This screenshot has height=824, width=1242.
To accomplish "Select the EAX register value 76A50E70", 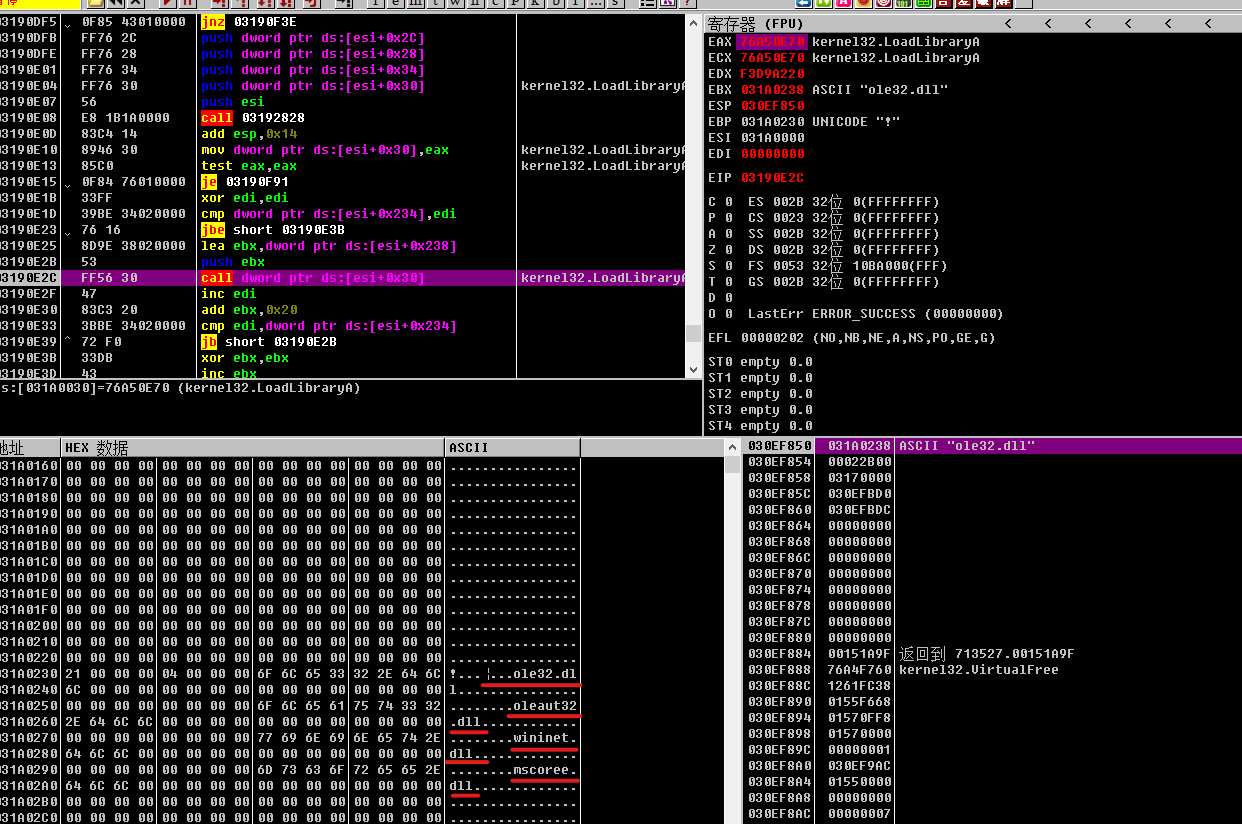I will click(771, 42).
